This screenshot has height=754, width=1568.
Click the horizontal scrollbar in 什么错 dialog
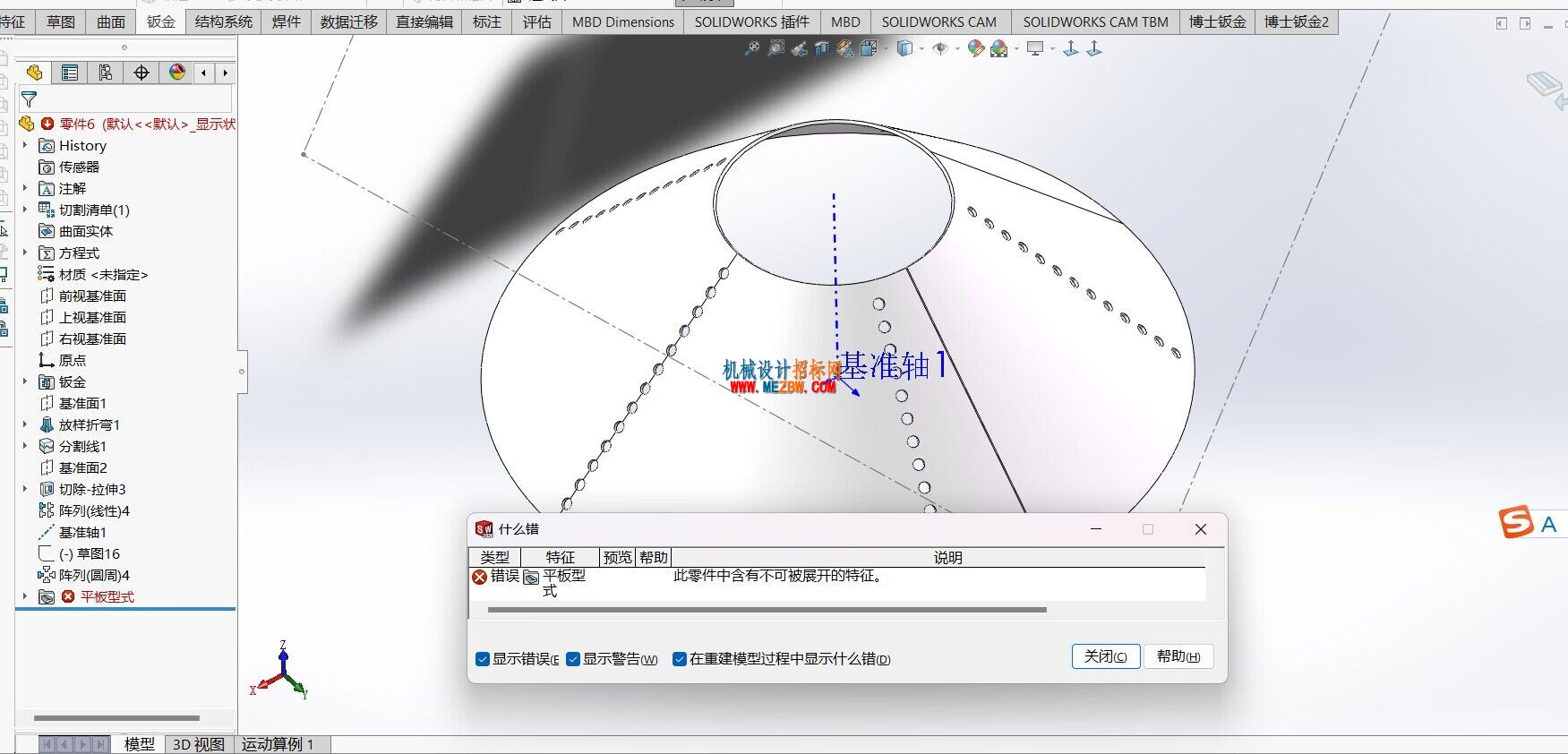(x=767, y=610)
